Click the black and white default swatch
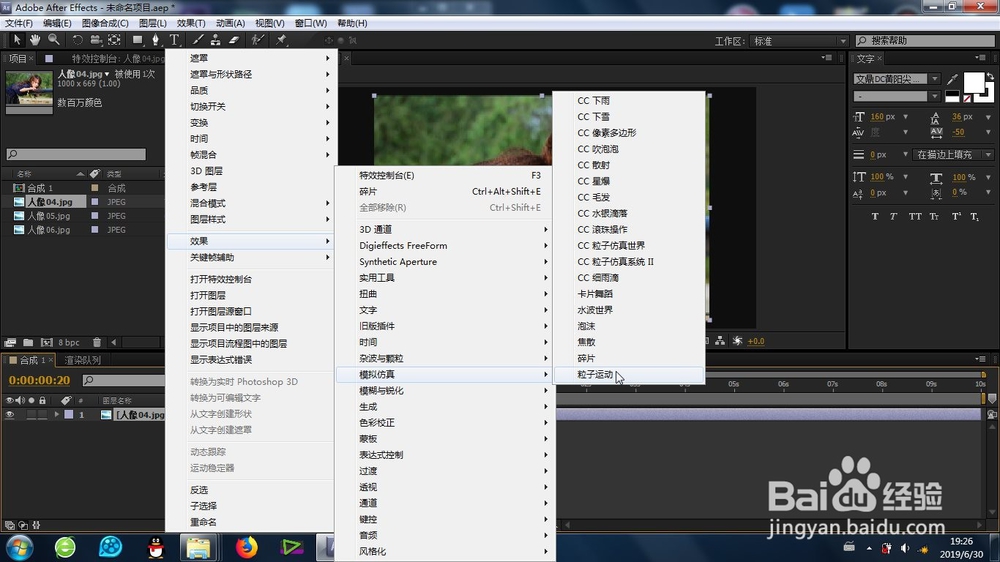The image size is (1000, 562). 952,96
